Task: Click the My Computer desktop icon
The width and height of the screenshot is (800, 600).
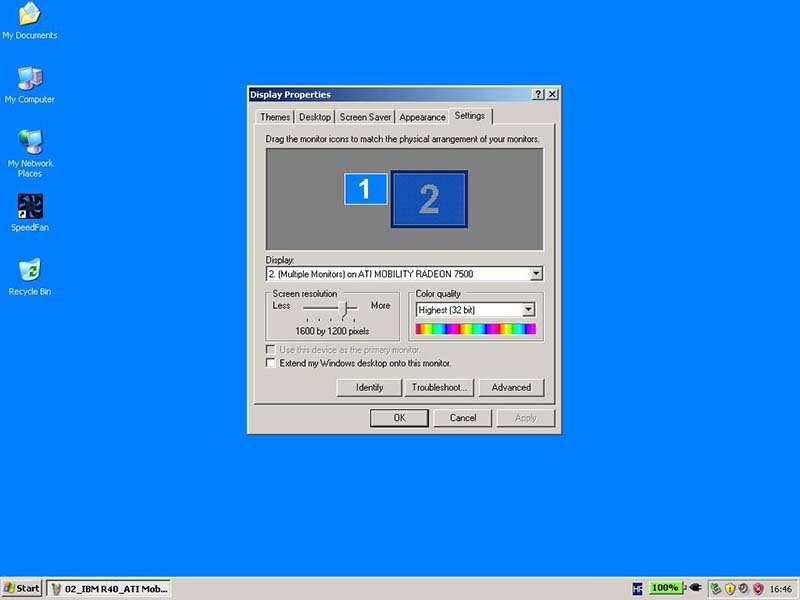Action: [x=30, y=79]
